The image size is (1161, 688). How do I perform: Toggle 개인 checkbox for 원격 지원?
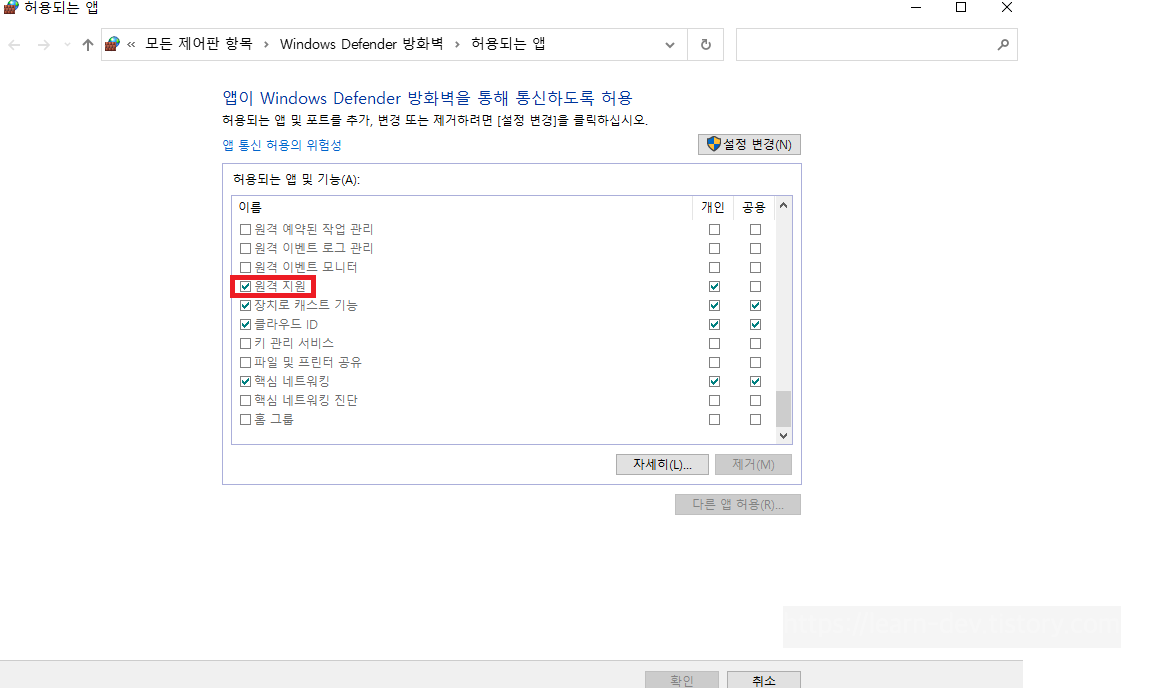715,287
